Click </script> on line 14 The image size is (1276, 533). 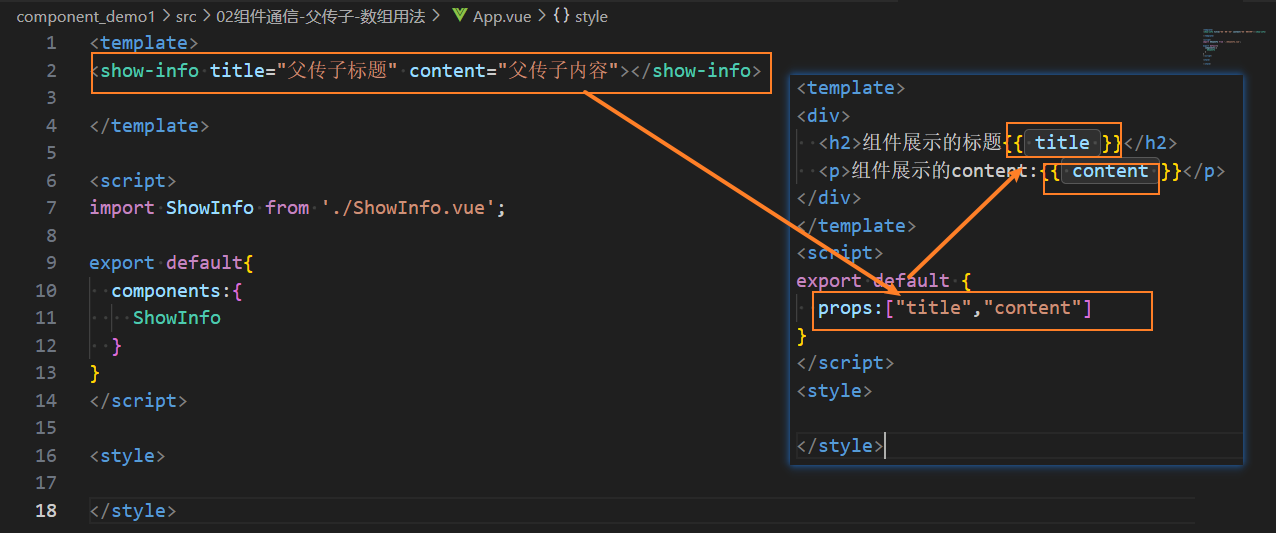pos(138,400)
